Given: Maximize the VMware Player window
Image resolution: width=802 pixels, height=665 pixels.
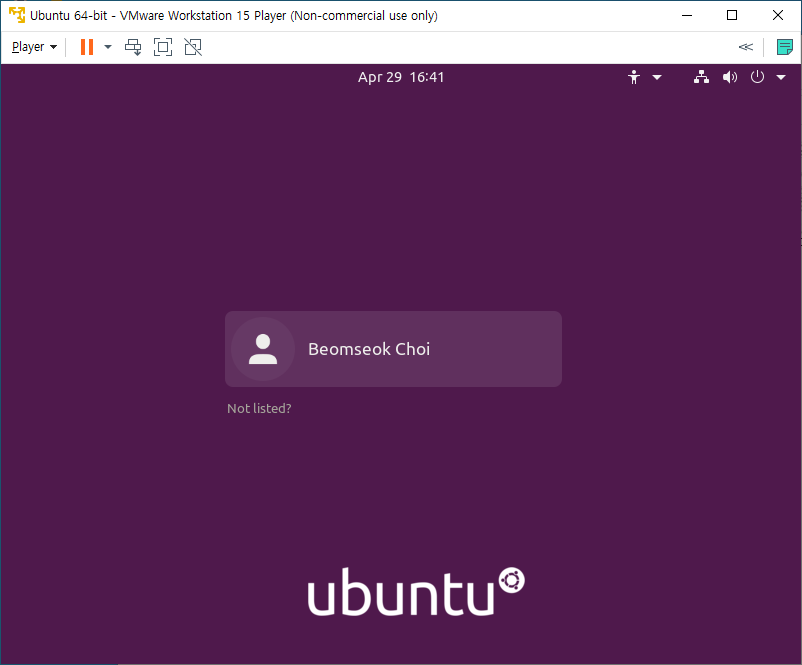Looking at the screenshot, I should pos(732,15).
